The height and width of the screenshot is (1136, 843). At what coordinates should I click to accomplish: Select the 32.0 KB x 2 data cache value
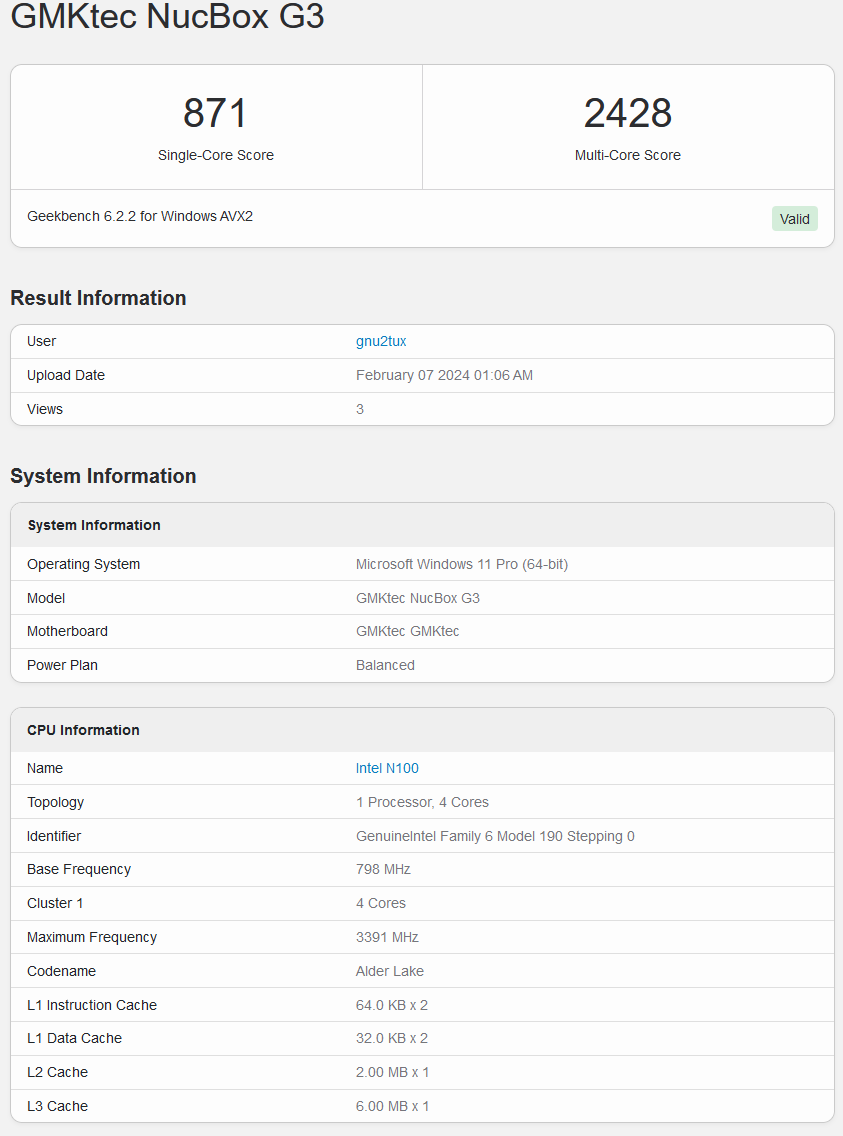click(392, 1038)
